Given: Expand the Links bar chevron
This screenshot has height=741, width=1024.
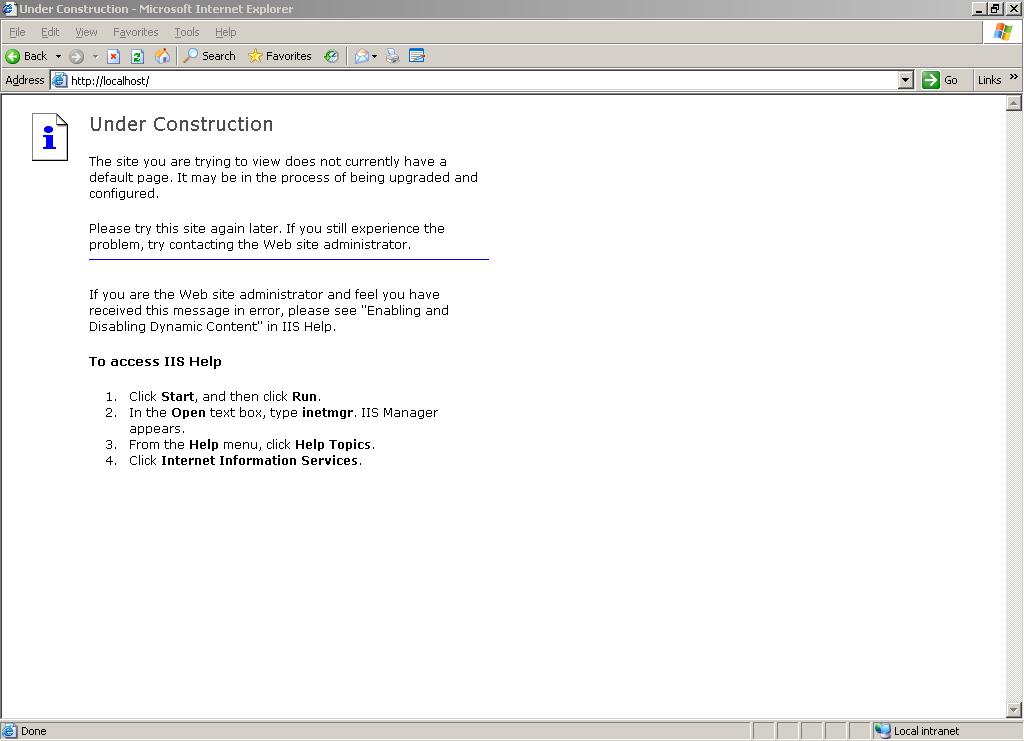Looking at the screenshot, I should pos(1013,80).
